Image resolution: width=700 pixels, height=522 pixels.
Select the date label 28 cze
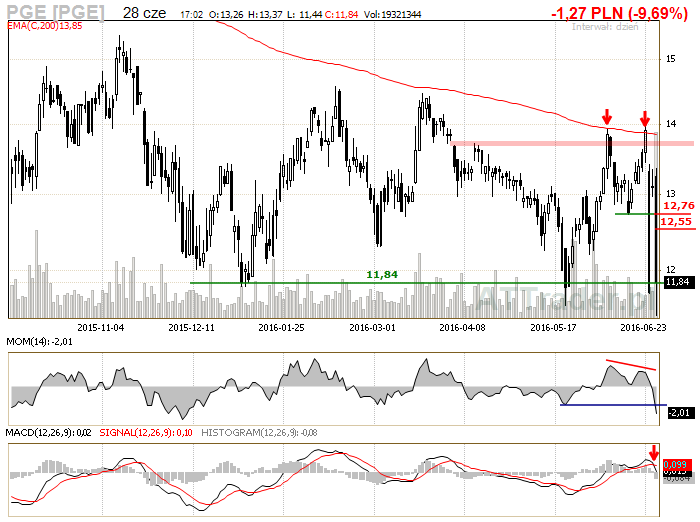click(144, 13)
